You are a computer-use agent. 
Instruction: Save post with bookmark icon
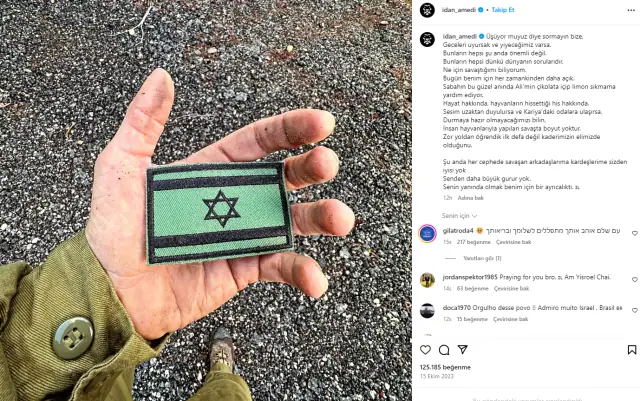632,350
